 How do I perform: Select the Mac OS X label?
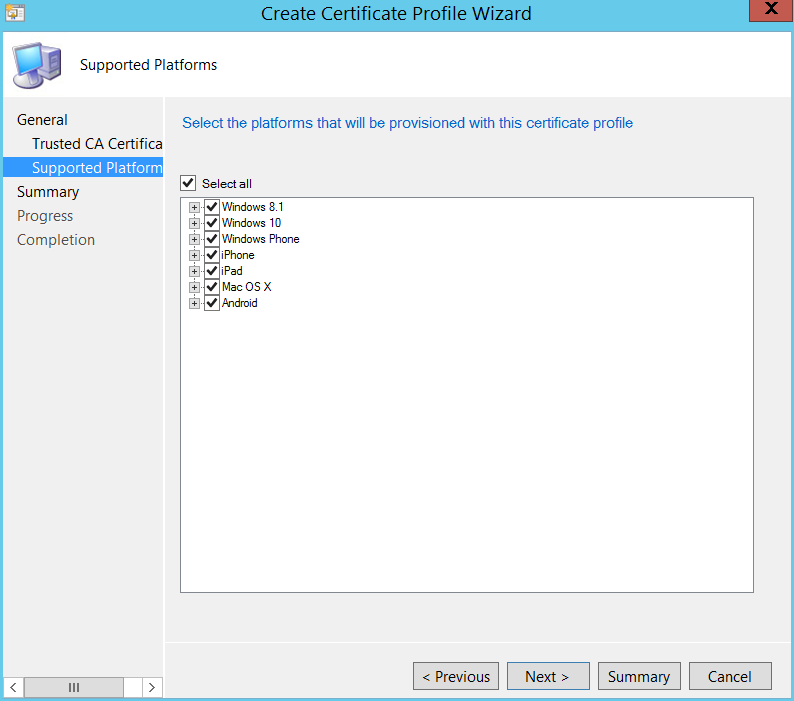tap(247, 287)
